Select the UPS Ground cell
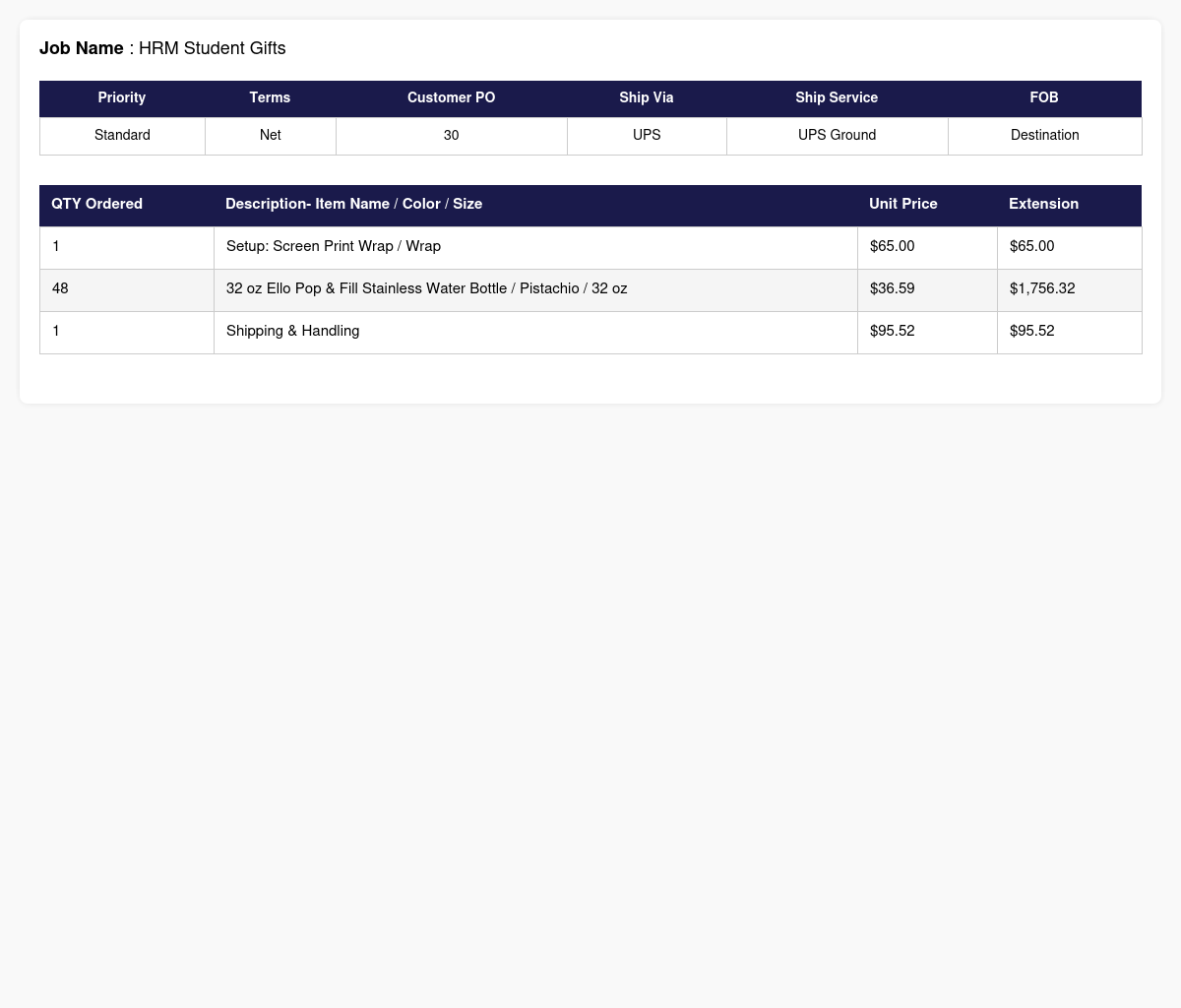The height and width of the screenshot is (1008, 1181). (x=837, y=136)
